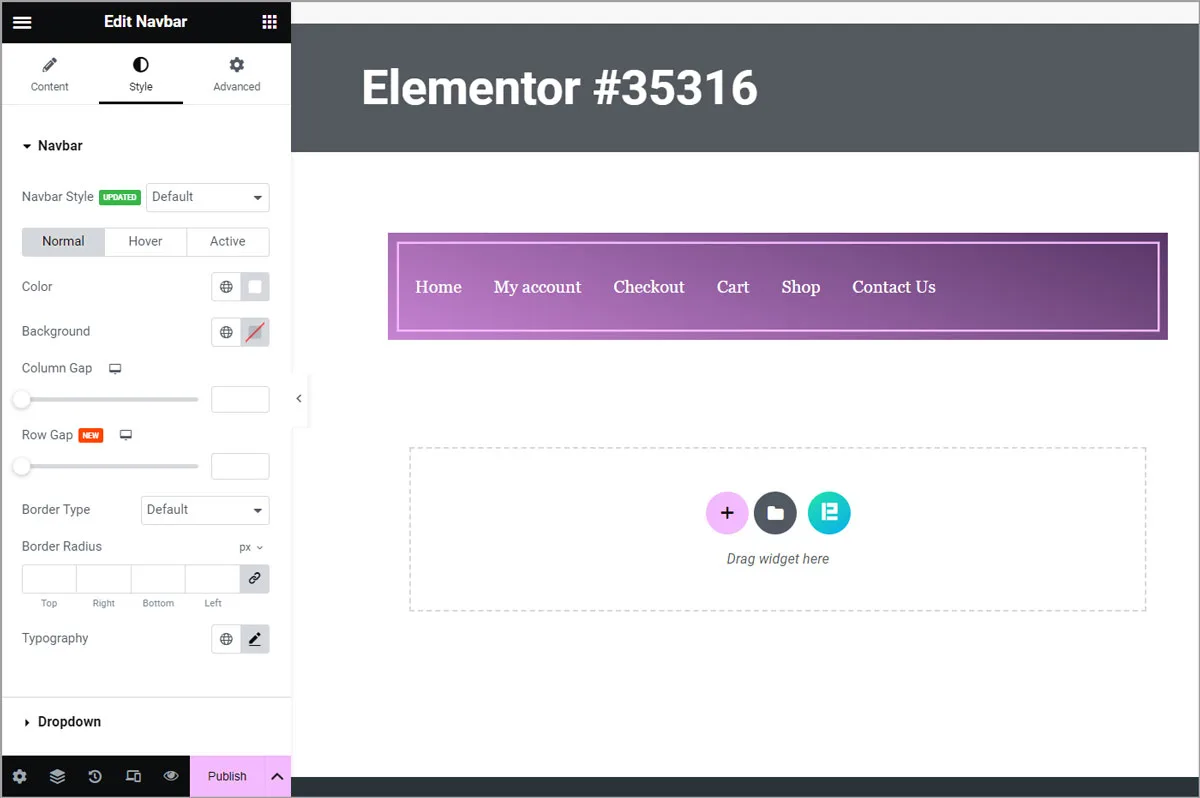Click the Preview Changes eye icon
Viewport: 1200px width, 798px height.
point(171,776)
